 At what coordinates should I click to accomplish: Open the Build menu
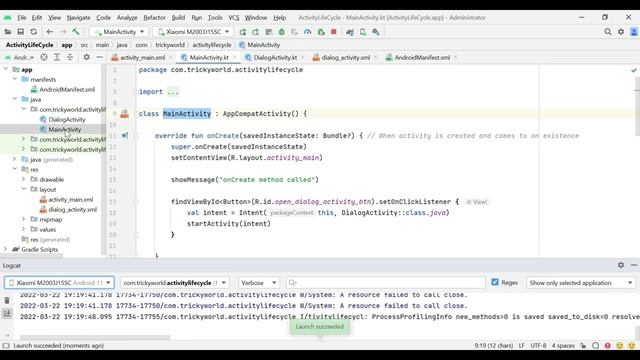pos(178,18)
